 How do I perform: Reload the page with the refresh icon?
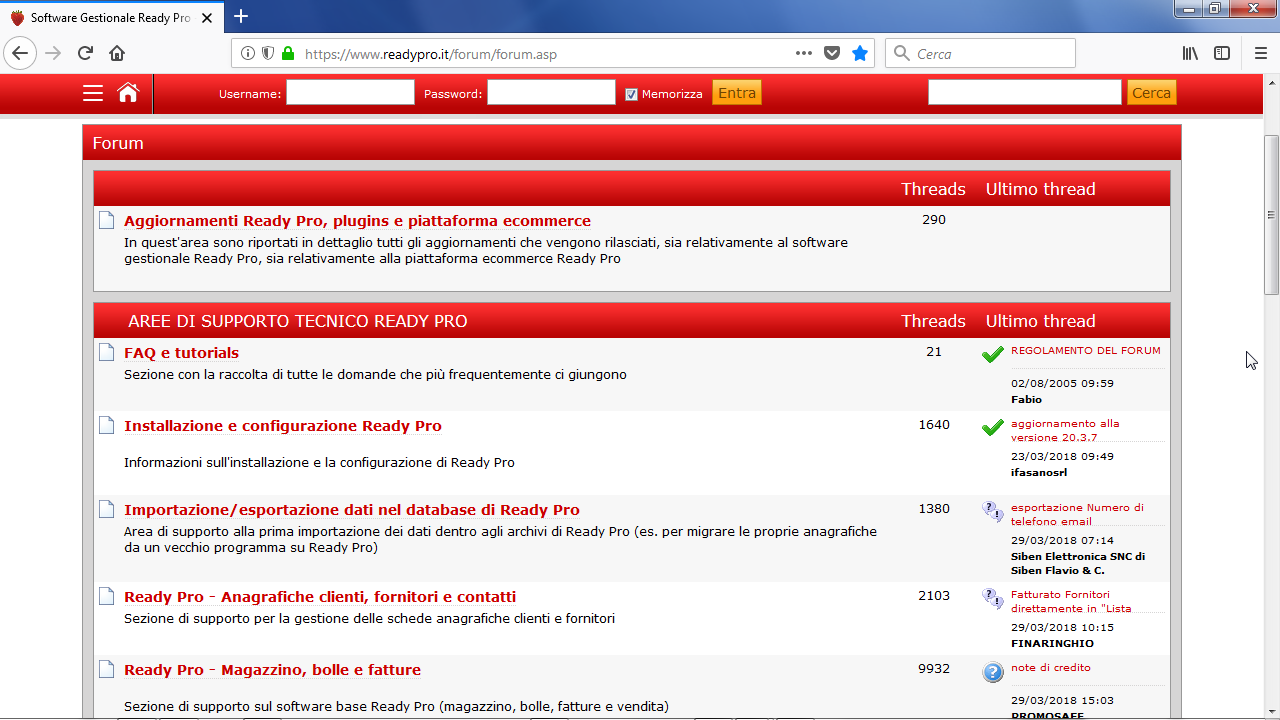coord(85,53)
